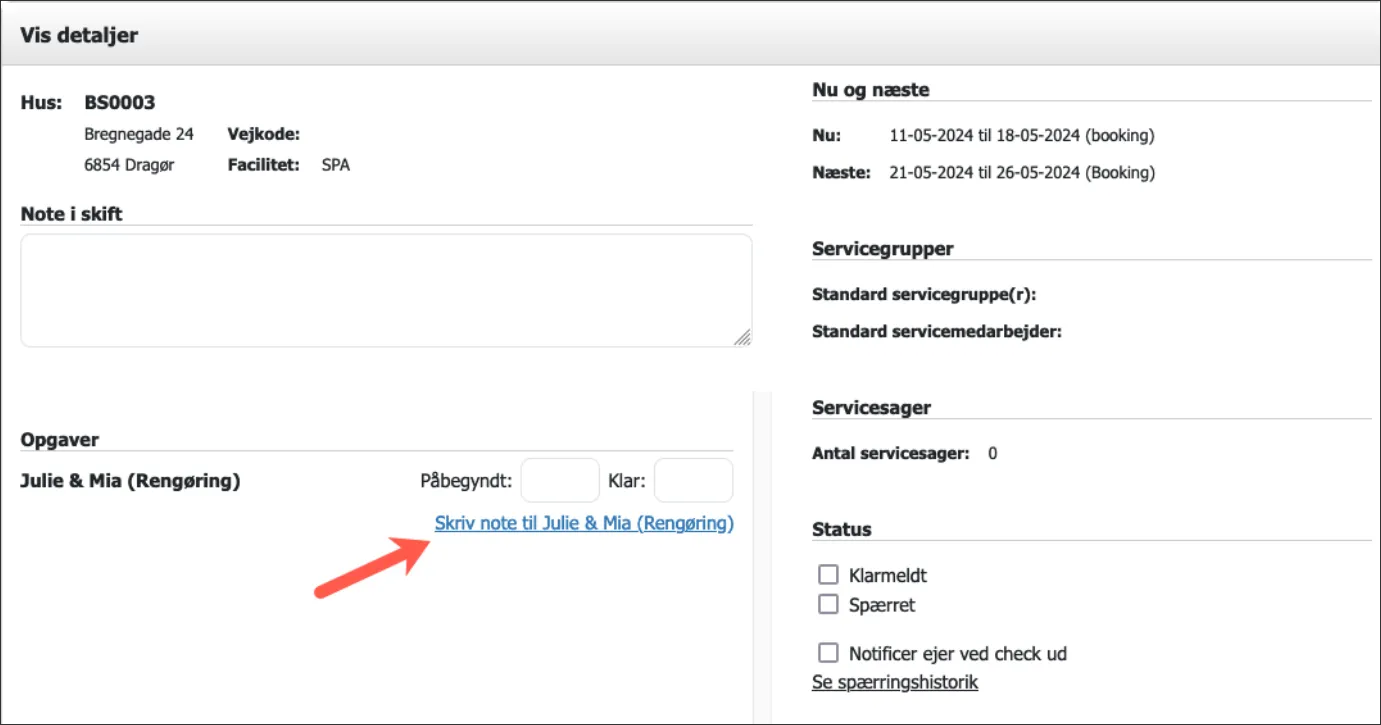Screen dimensions: 1381x725
Task: Click the Vis detaljer title bar
Action: click(x=79, y=34)
